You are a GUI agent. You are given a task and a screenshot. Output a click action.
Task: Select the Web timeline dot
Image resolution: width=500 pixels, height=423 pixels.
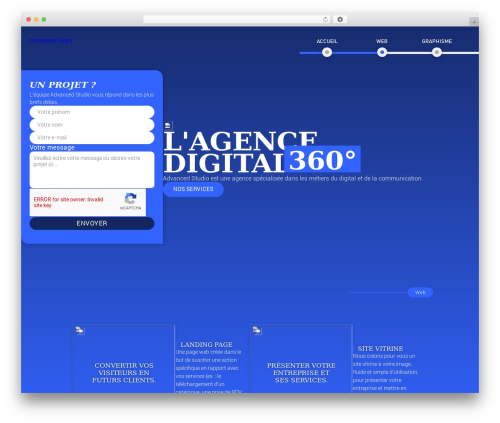(382, 52)
